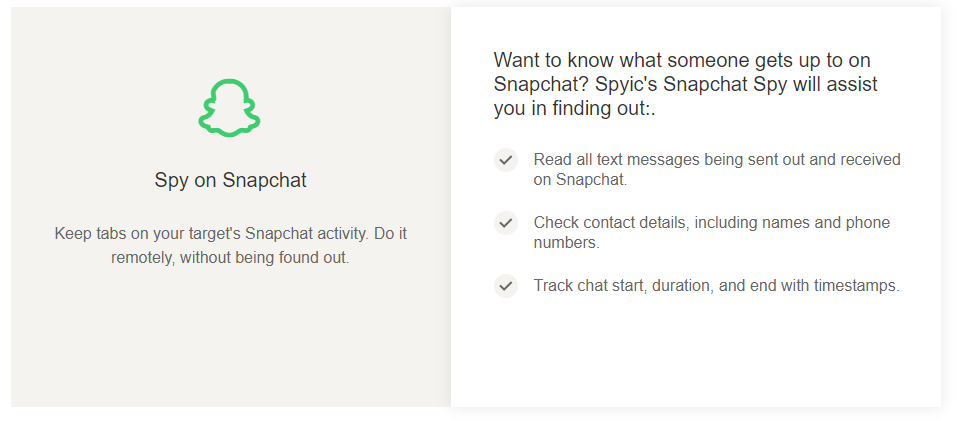This screenshot has width=956, height=421.
Task: Click the checkmark beside 'Check contact details'
Action: tap(505, 223)
